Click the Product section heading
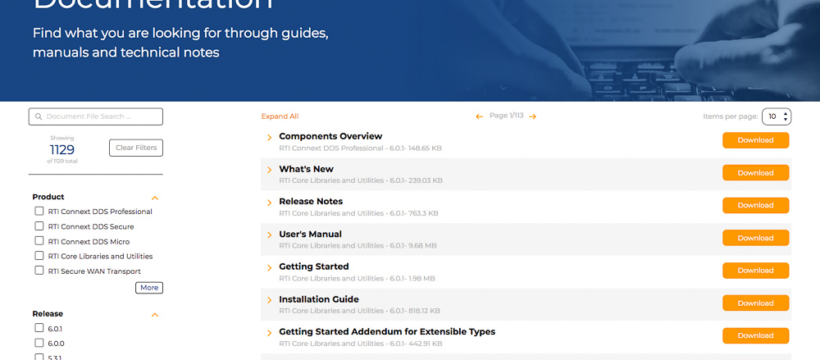 [48, 197]
